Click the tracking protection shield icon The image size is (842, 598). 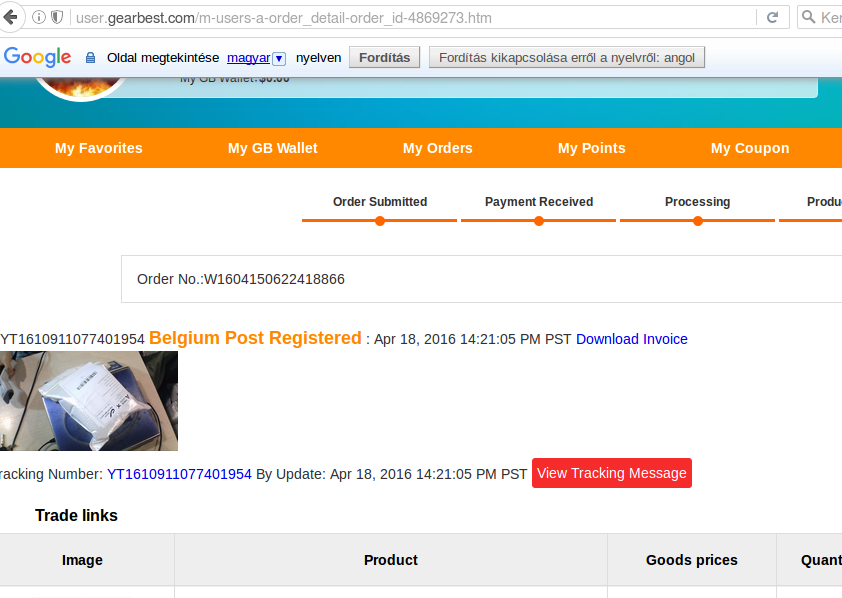tap(57, 17)
